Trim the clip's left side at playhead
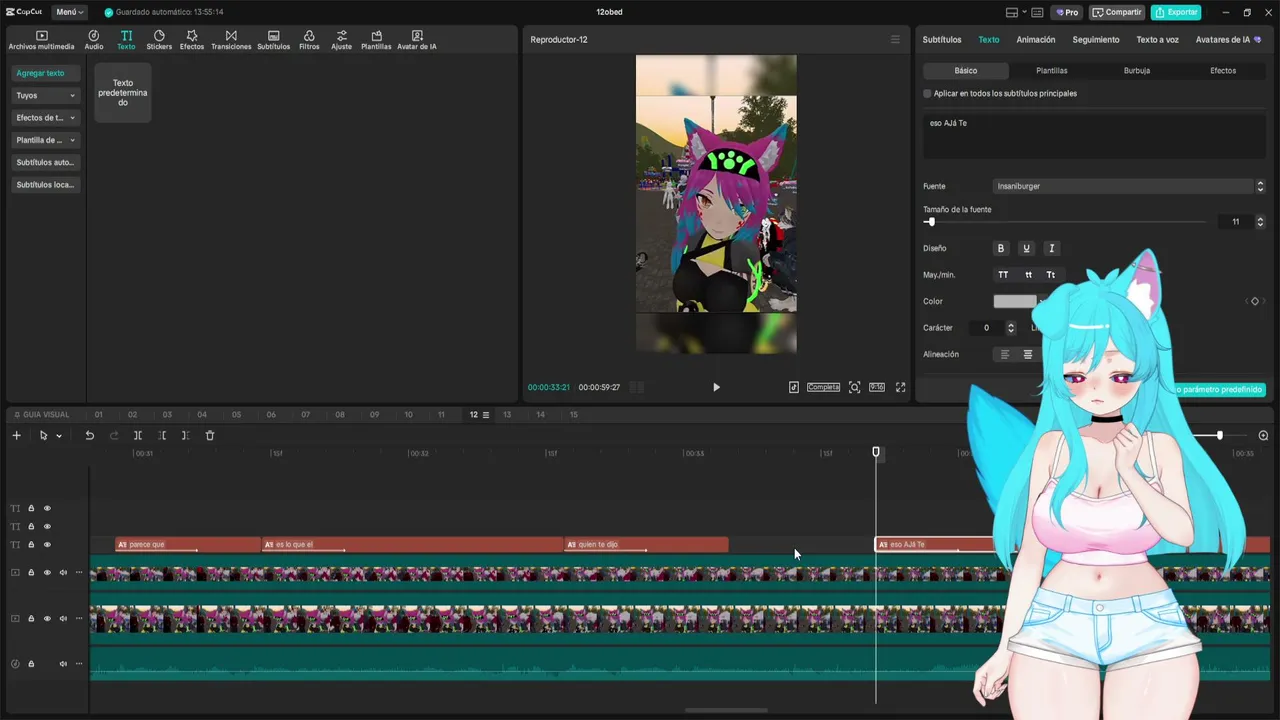Screen dimensions: 1280x720 pos(162,435)
